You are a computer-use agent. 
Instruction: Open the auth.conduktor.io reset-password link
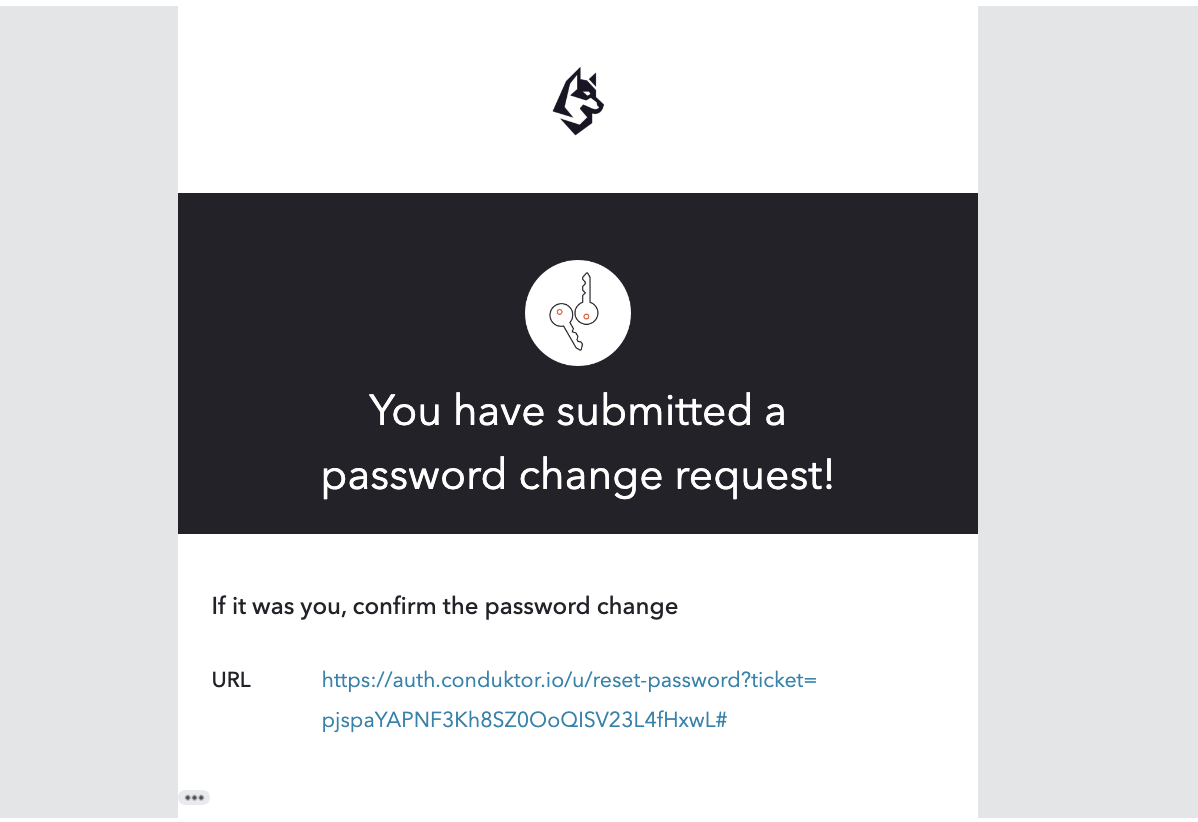click(x=569, y=700)
